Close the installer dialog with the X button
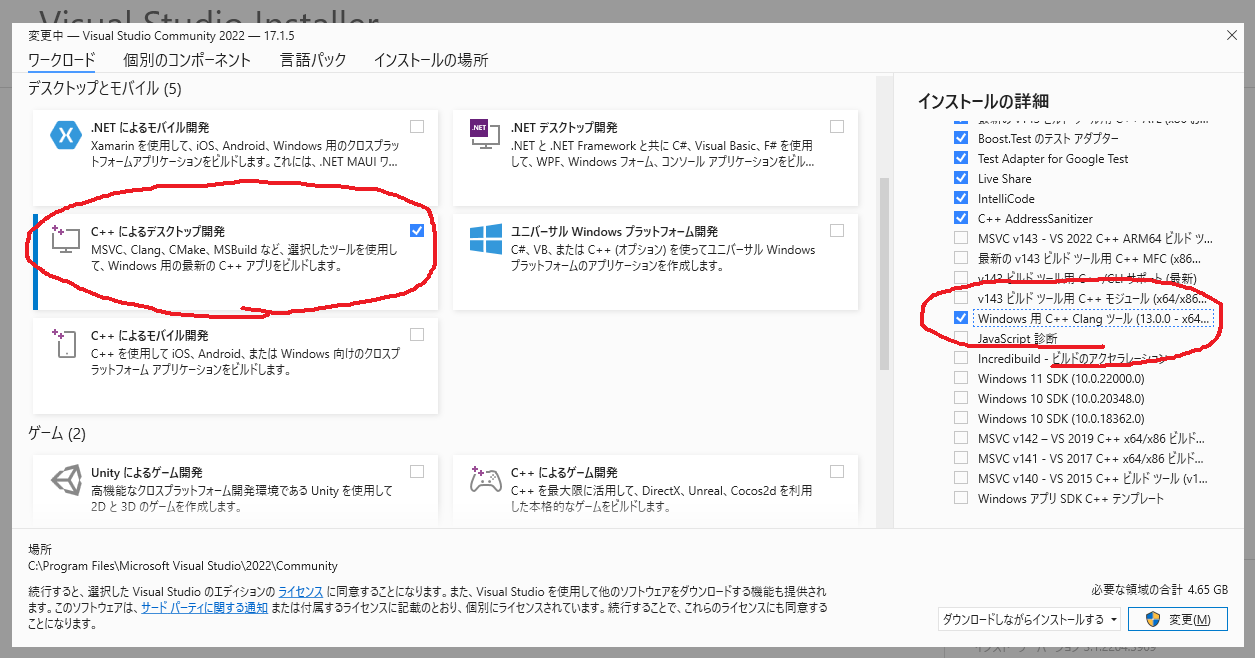Screen dimensions: 1255x658 coord(1230,35)
